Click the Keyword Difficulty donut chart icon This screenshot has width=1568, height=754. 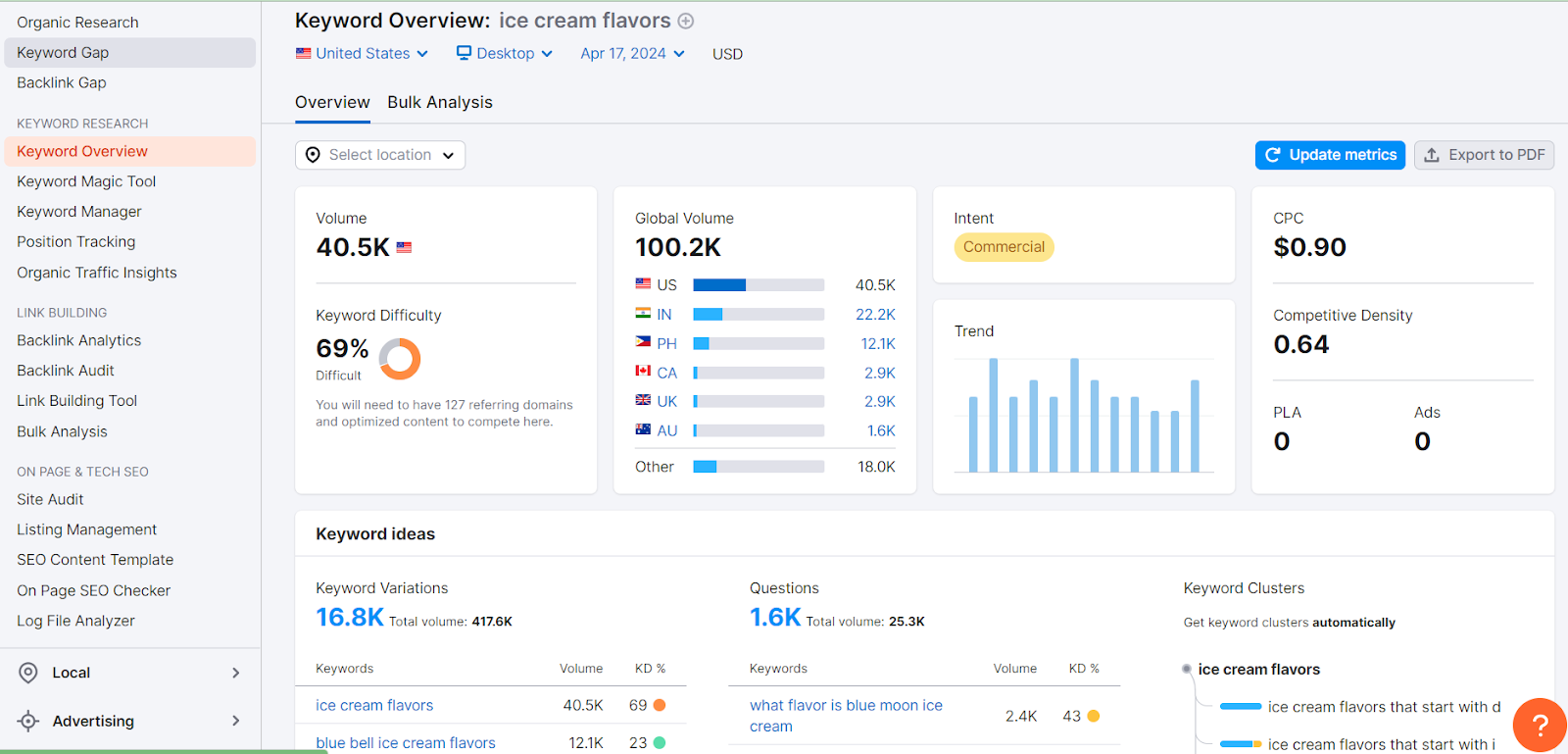[400, 359]
